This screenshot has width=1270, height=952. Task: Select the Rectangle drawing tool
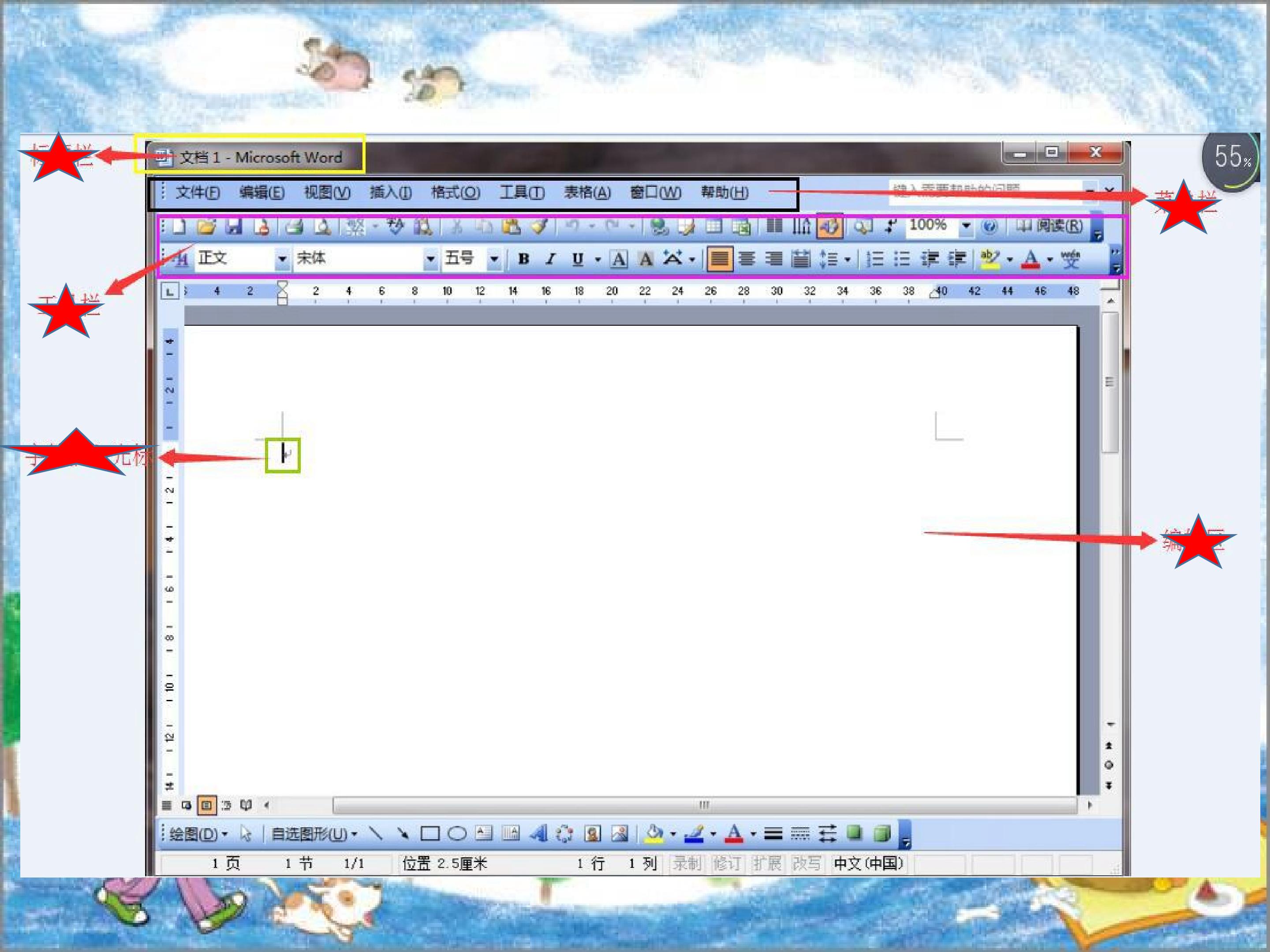tap(430, 833)
